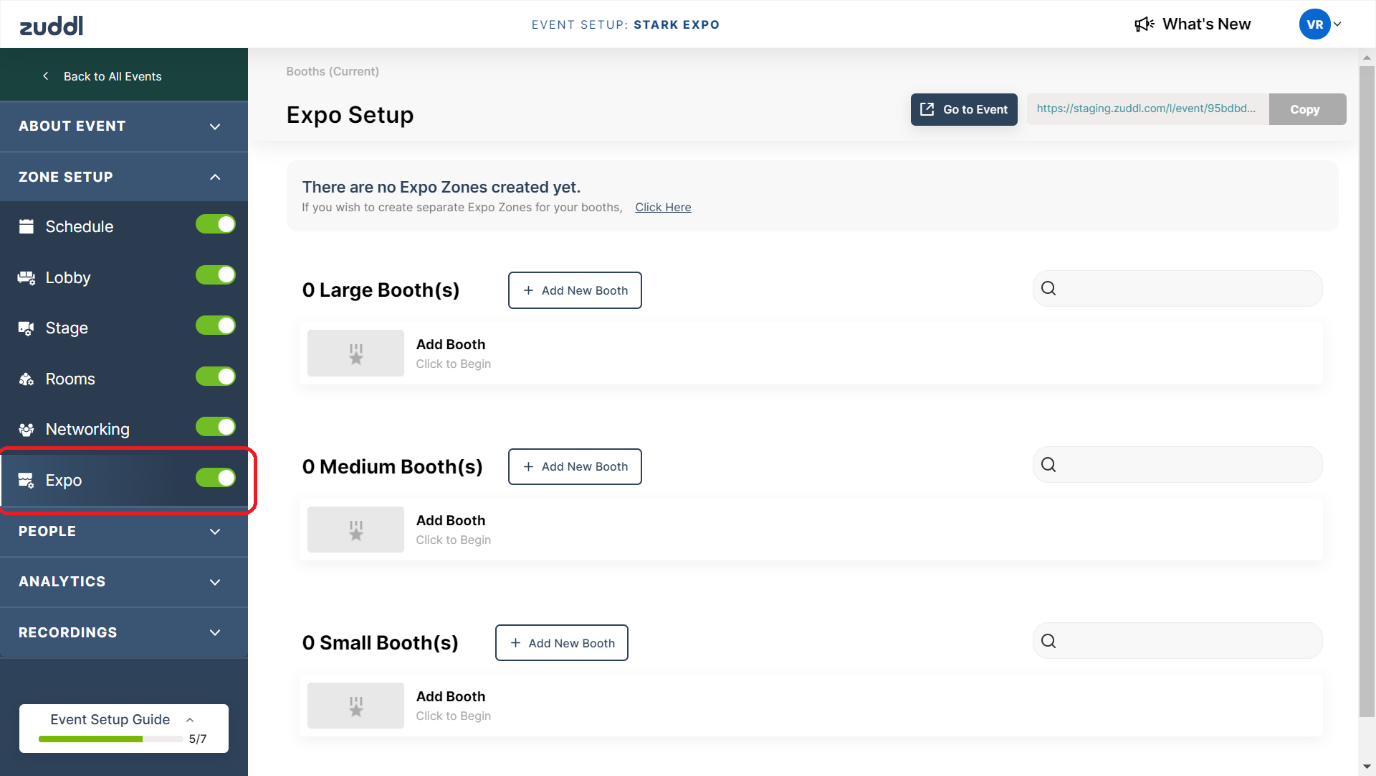Image resolution: width=1376 pixels, height=776 pixels.
Task: Collapse the Zone Setup section chevron
Action: 215,177
